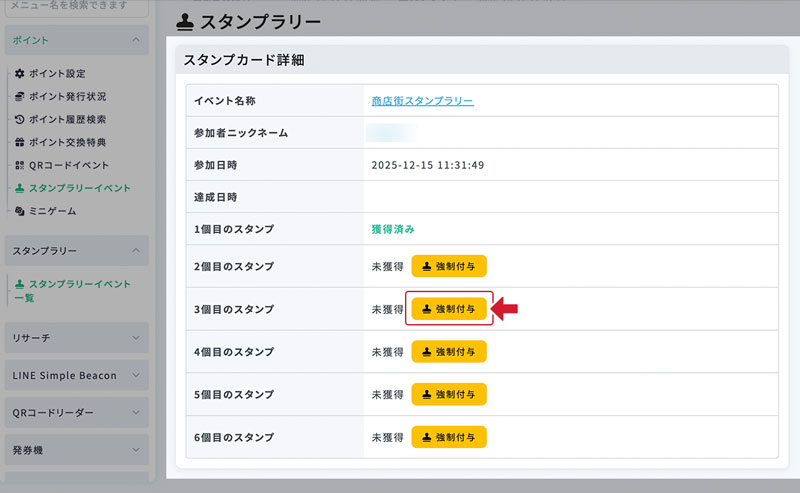Click the stamp icon beside スタンプラリーイベント一覧
The width and height of the screenshot is (800, 493).
[20, 285]
